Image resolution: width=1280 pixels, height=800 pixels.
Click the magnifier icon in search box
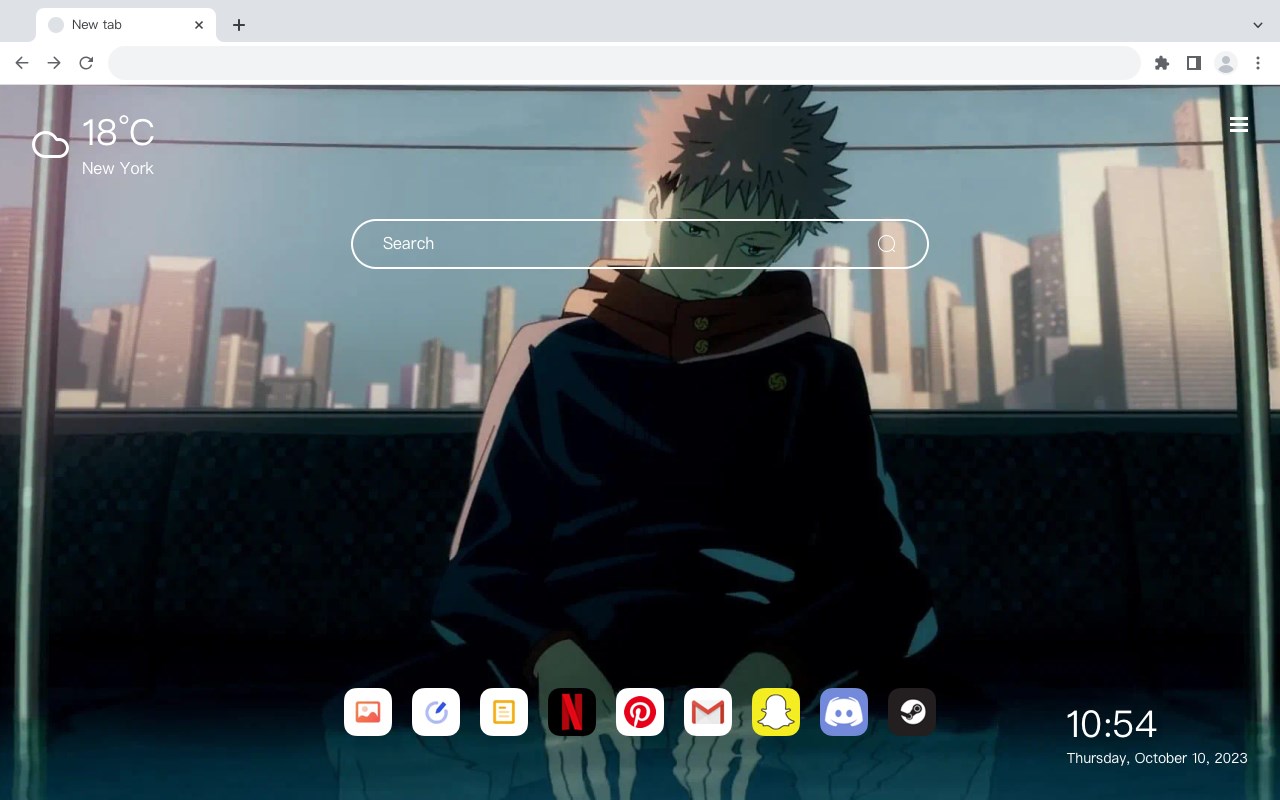point(887,244)
